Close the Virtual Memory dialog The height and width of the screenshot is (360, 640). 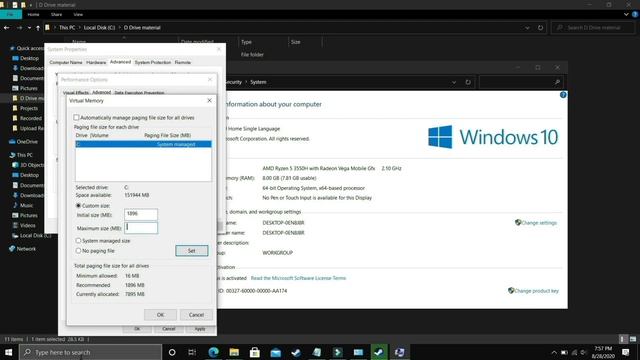(209, 100)
